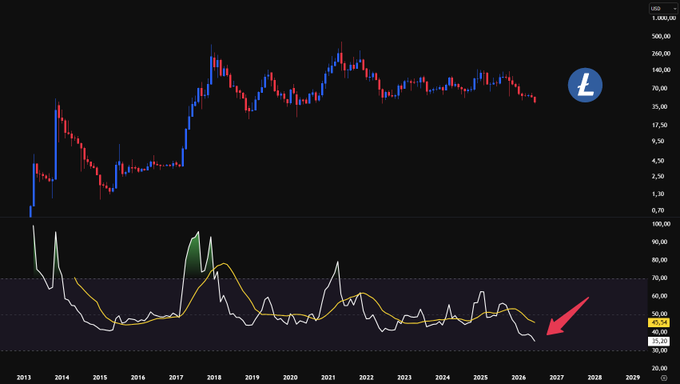The height and width of the screenshot is (384, 680).
Task: Click the 60,00 indicator scale label
Action: click(660, 296)
